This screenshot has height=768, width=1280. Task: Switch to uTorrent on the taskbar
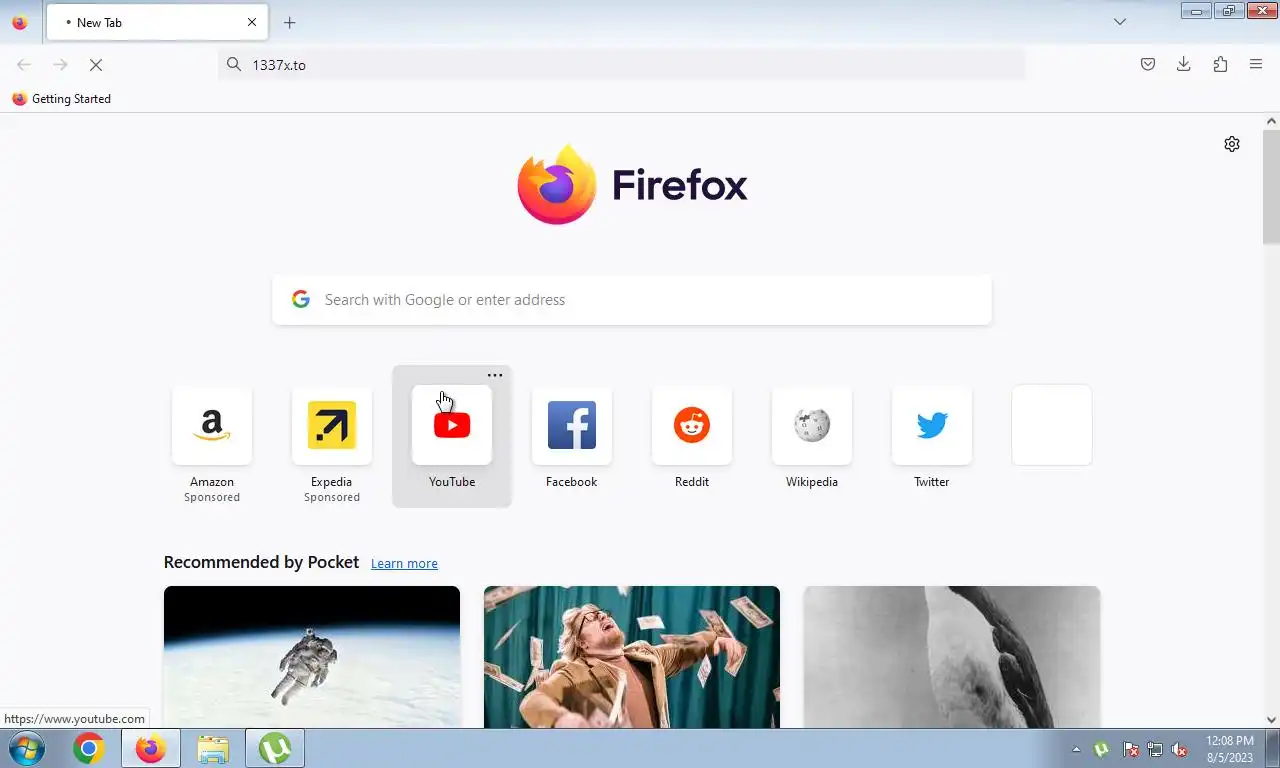275,748
